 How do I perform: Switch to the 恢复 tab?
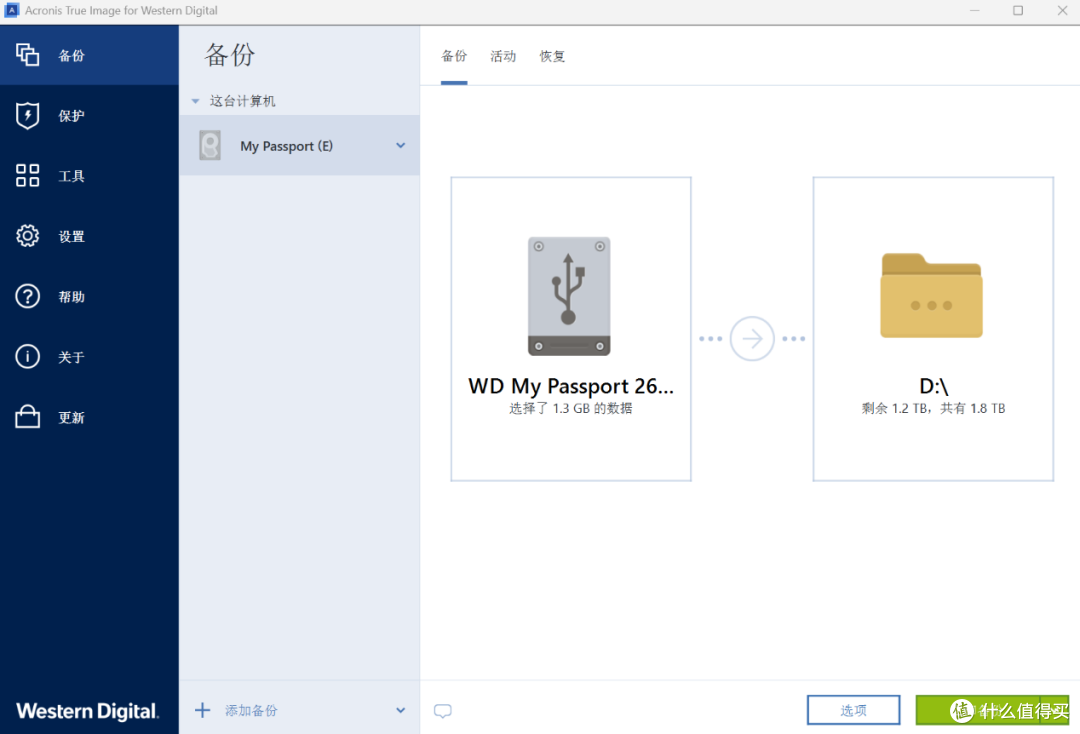tap(552, 56)
